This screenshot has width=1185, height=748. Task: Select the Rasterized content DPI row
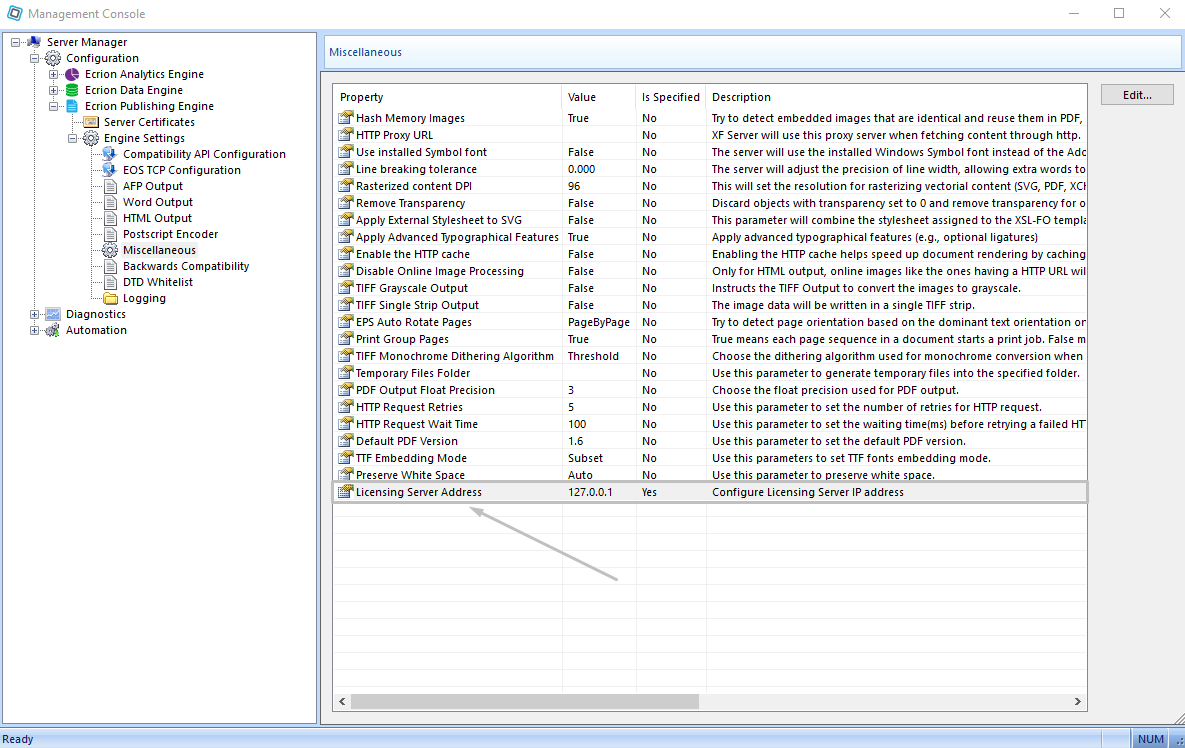(x=710, y=186)
